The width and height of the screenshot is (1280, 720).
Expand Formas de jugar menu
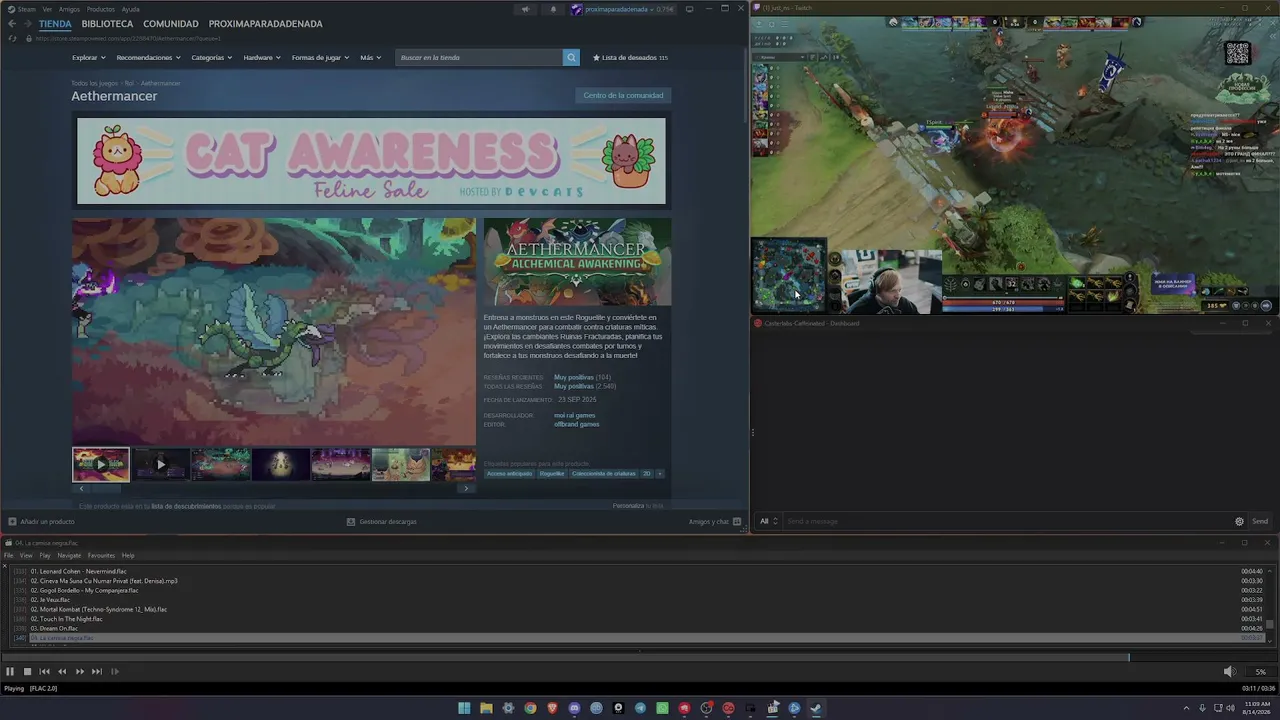coord(321,58)
